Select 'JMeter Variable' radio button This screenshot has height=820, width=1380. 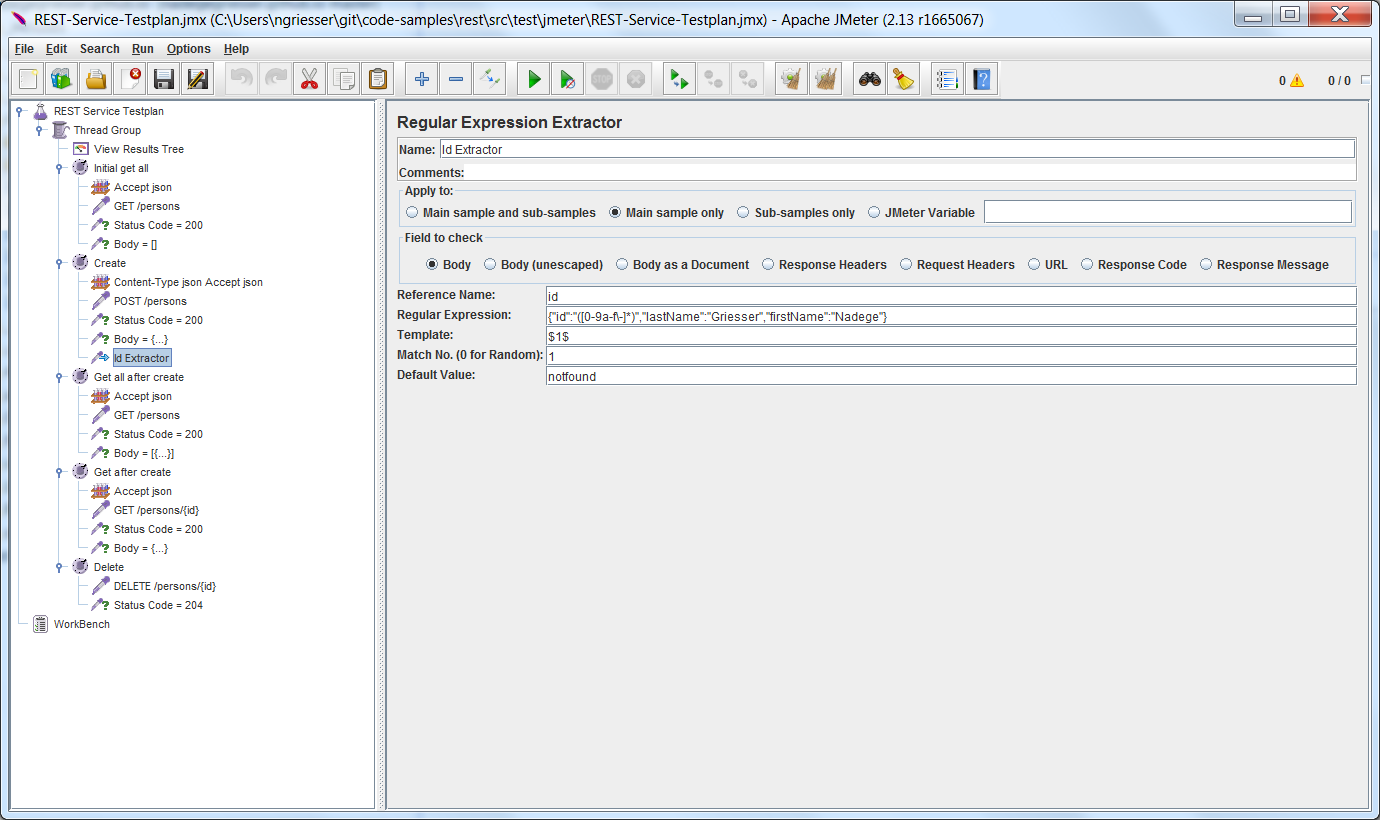click(x=875, y=212)
